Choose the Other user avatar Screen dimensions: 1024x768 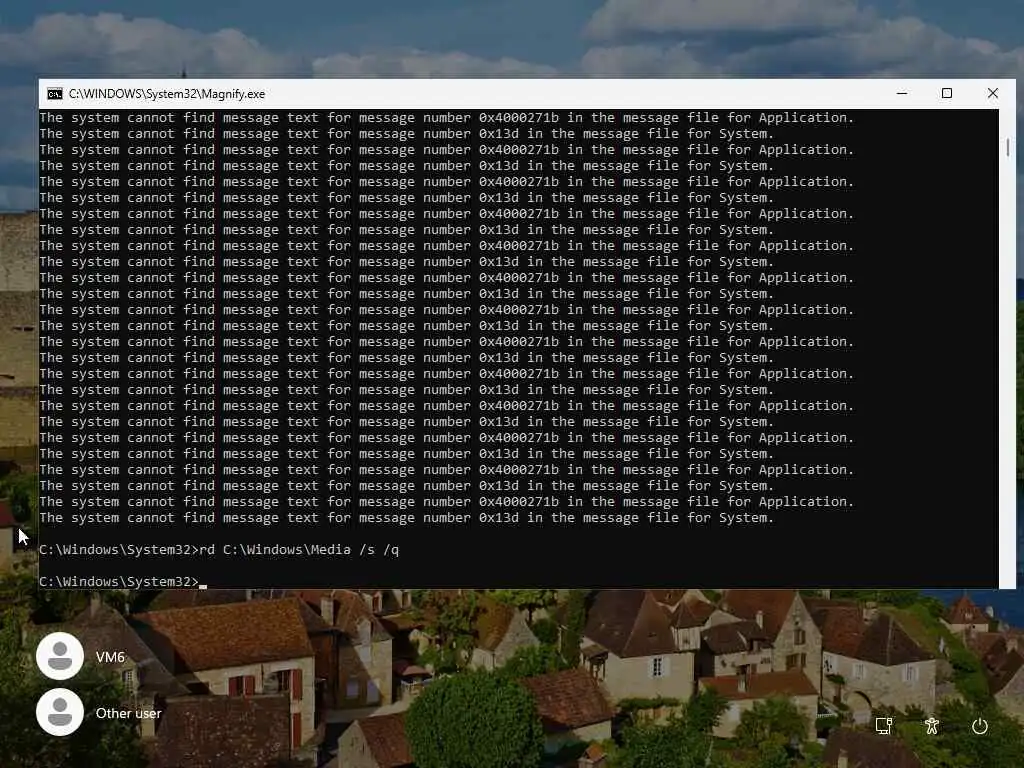click(x=60, y=712)
